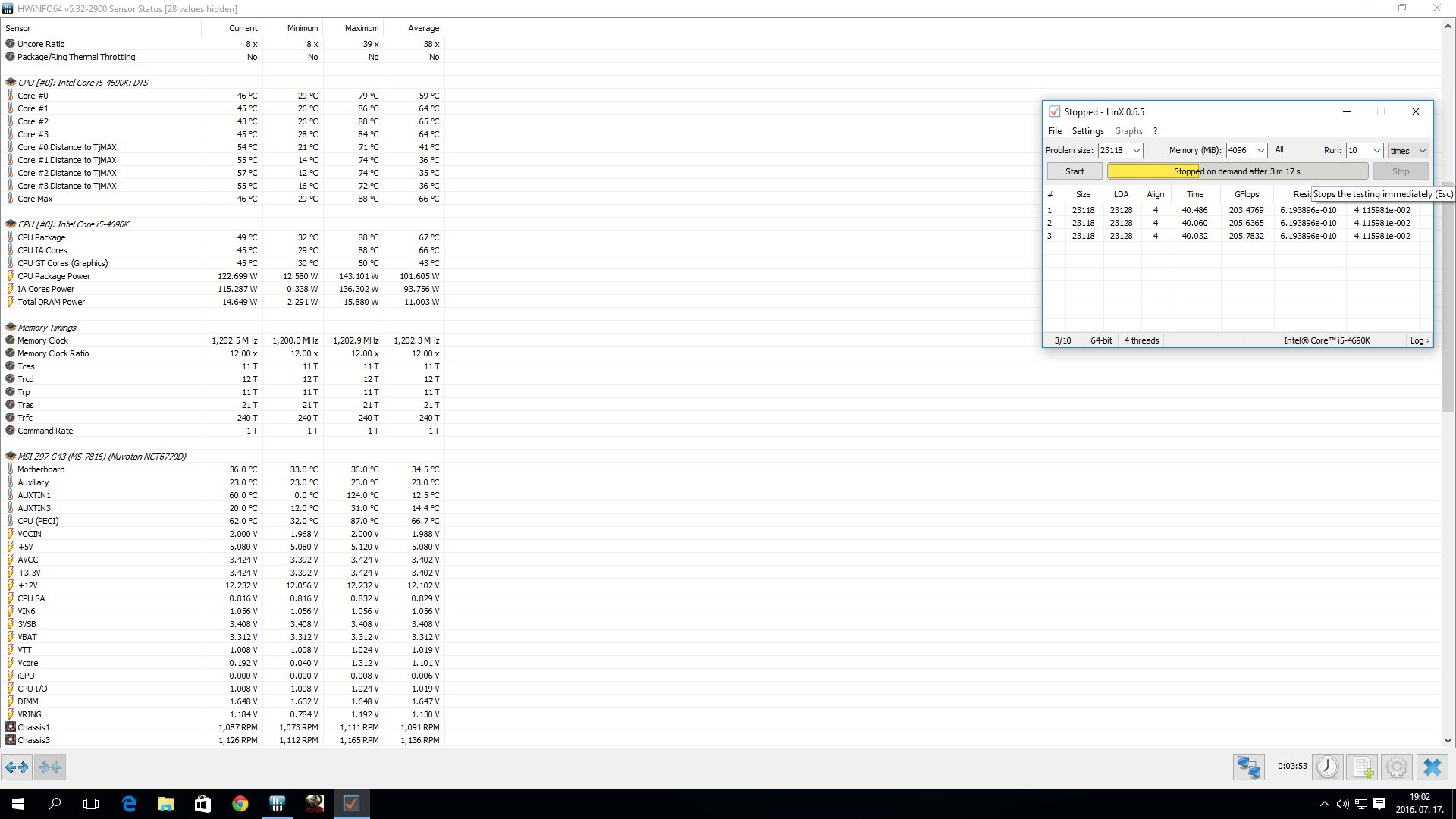Screen dimensions: 1456x819
Task: Click the CPU DTS section chip icon
Action: [11, 83]
